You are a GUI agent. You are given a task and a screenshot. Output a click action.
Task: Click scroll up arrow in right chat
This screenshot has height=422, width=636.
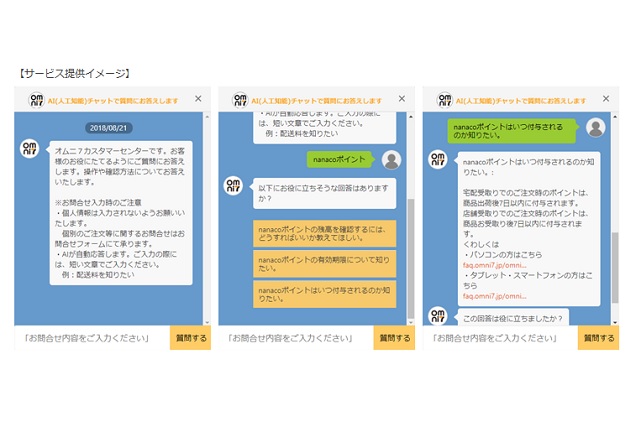[x=615, y=117]
